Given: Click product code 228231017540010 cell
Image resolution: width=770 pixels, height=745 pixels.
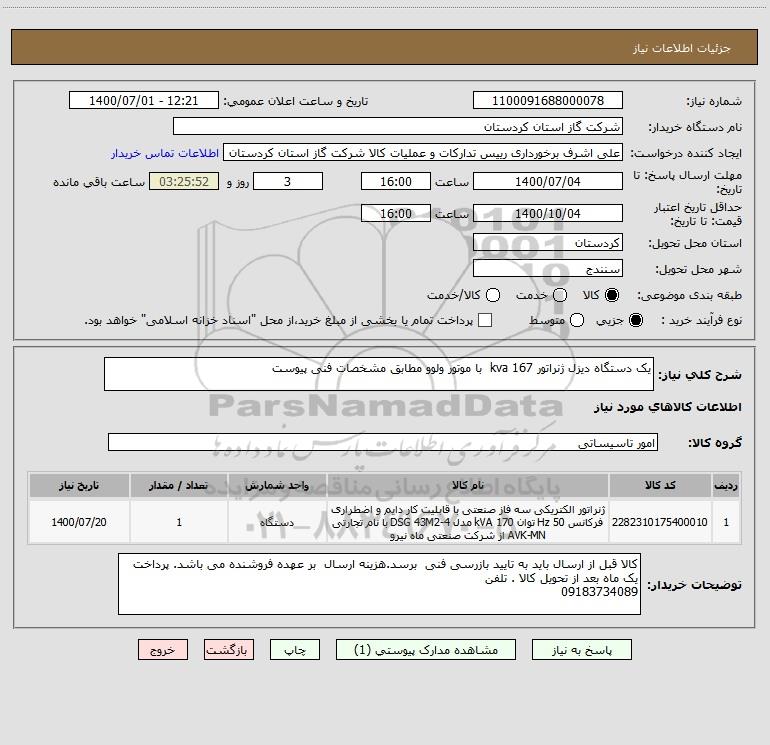Looking at the screenshot, I should 660,522.
